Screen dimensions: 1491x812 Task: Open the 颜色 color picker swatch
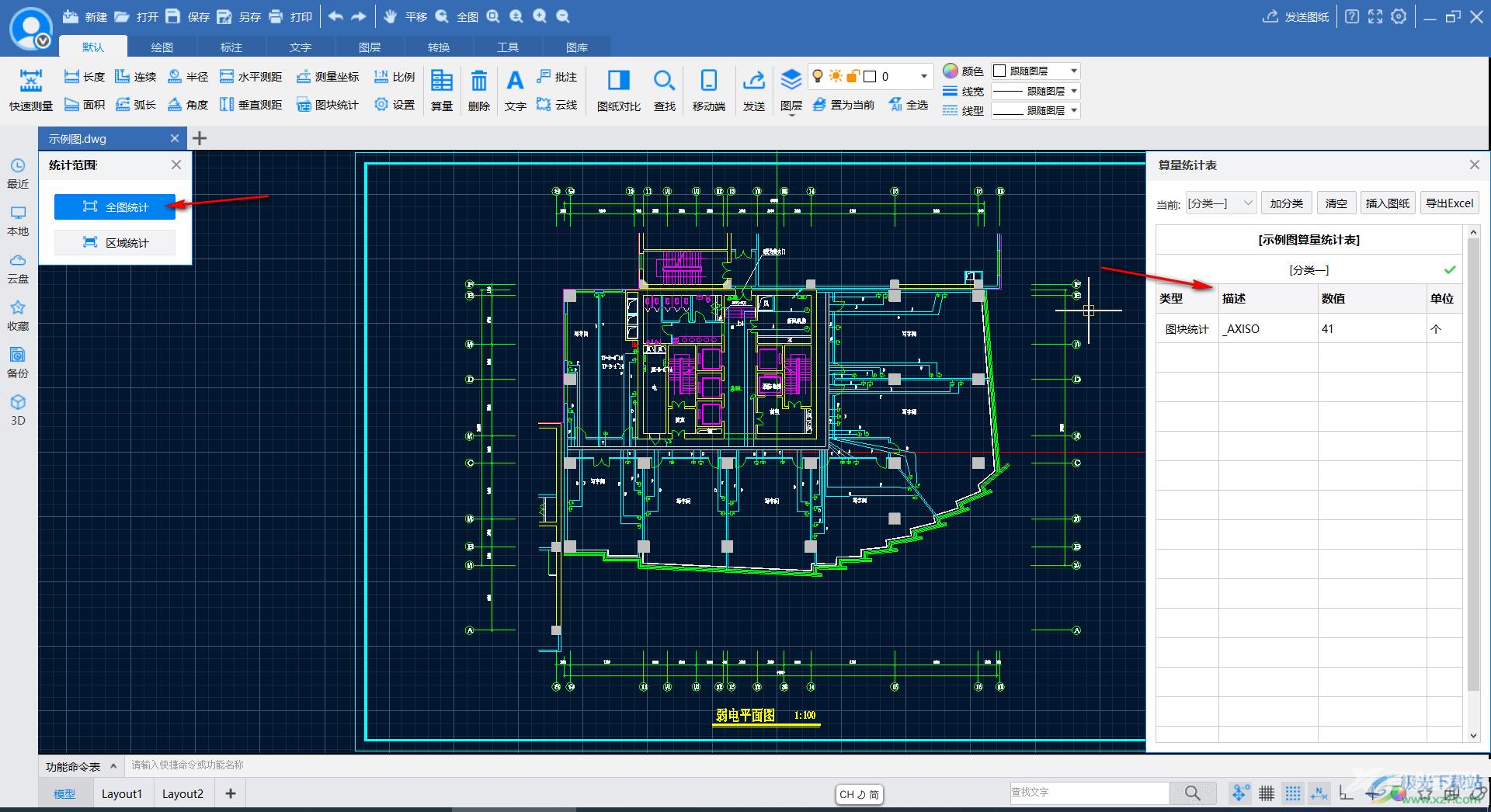(951, 71)
